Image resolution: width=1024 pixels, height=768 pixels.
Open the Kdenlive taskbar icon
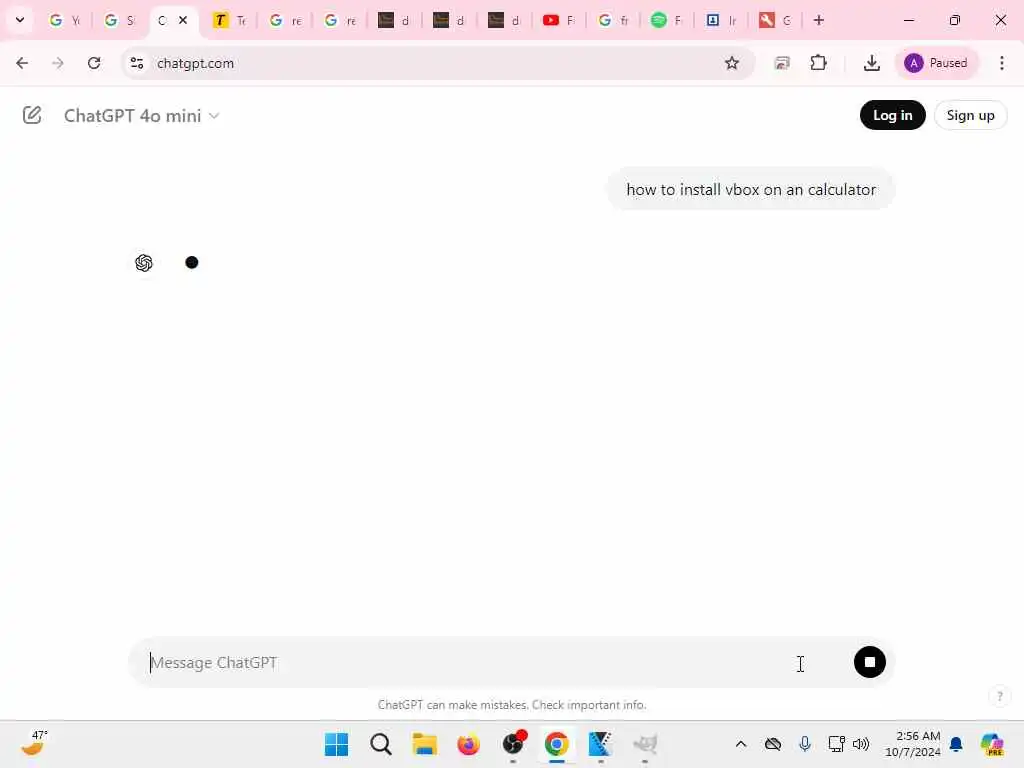[x=600, y=744]
